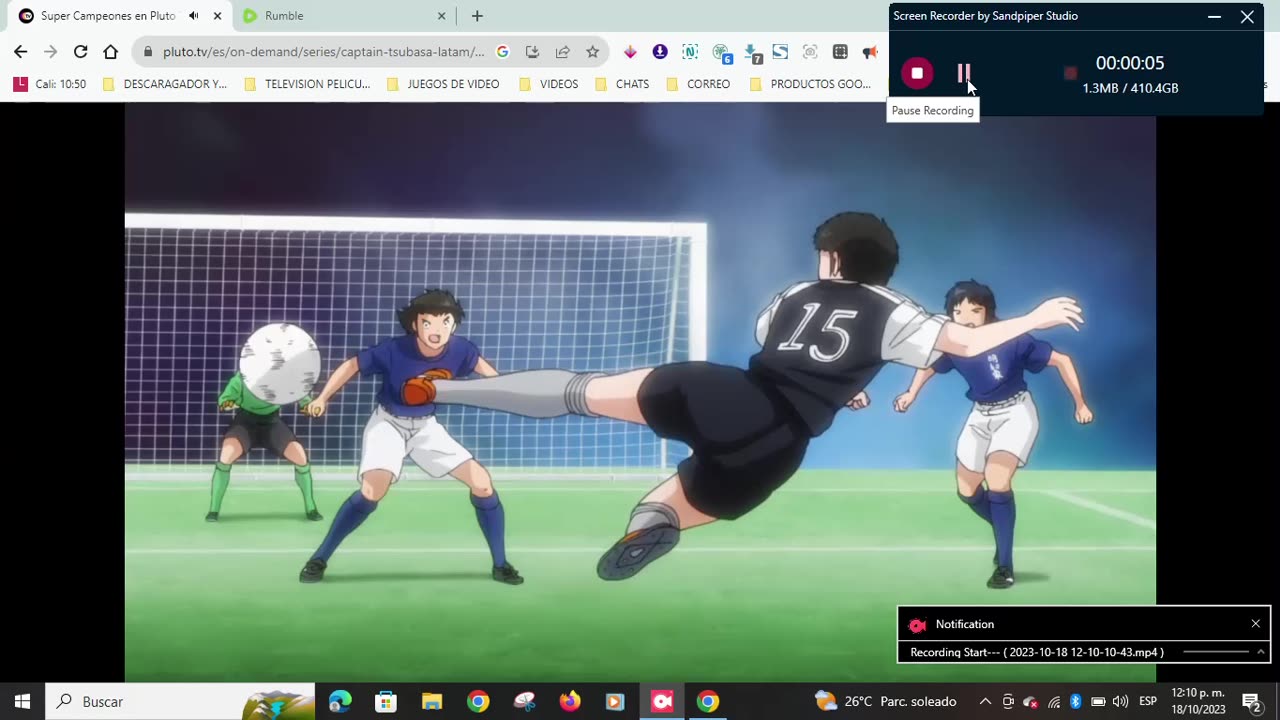Open the 26°C weather widget
Viewport: 1280px width, 720px height.
(886, 701)
